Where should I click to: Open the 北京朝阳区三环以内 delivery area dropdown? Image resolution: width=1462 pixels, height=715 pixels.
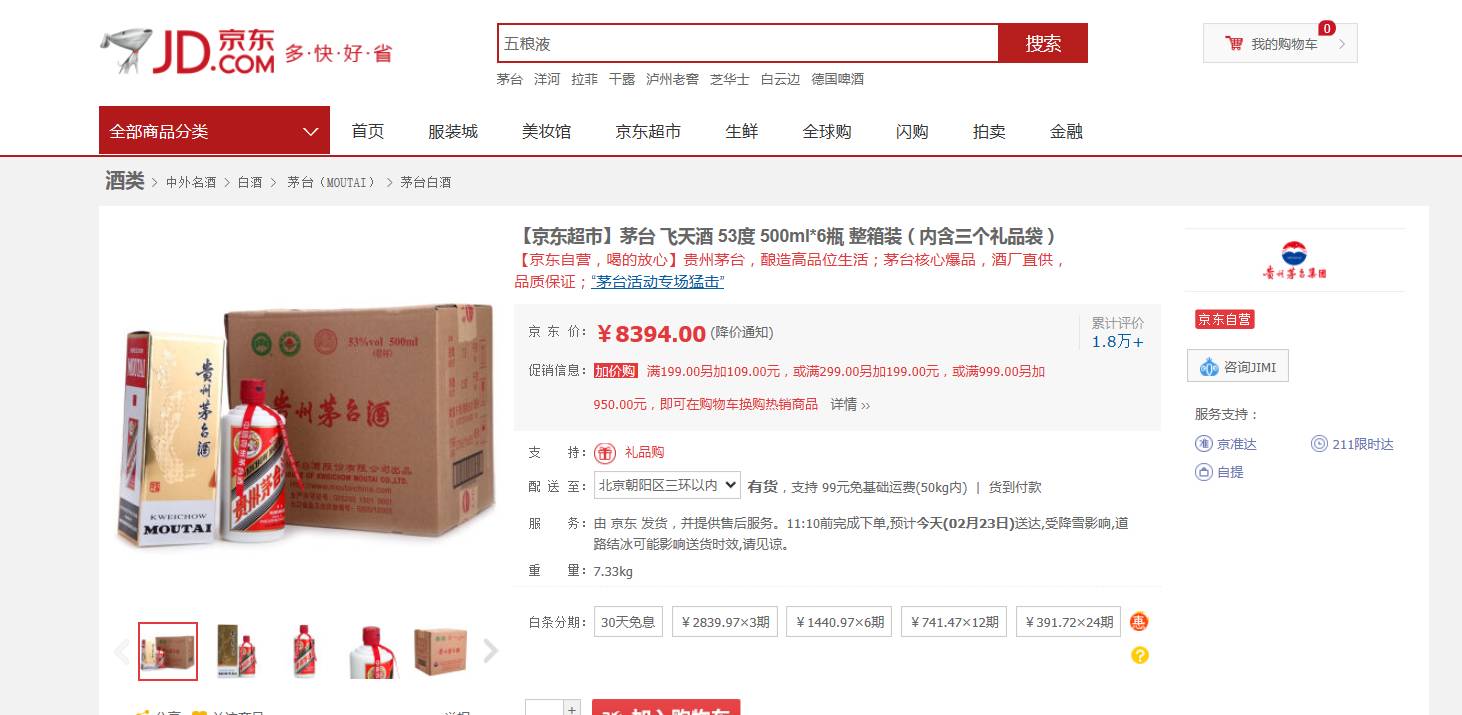point(667,485)
